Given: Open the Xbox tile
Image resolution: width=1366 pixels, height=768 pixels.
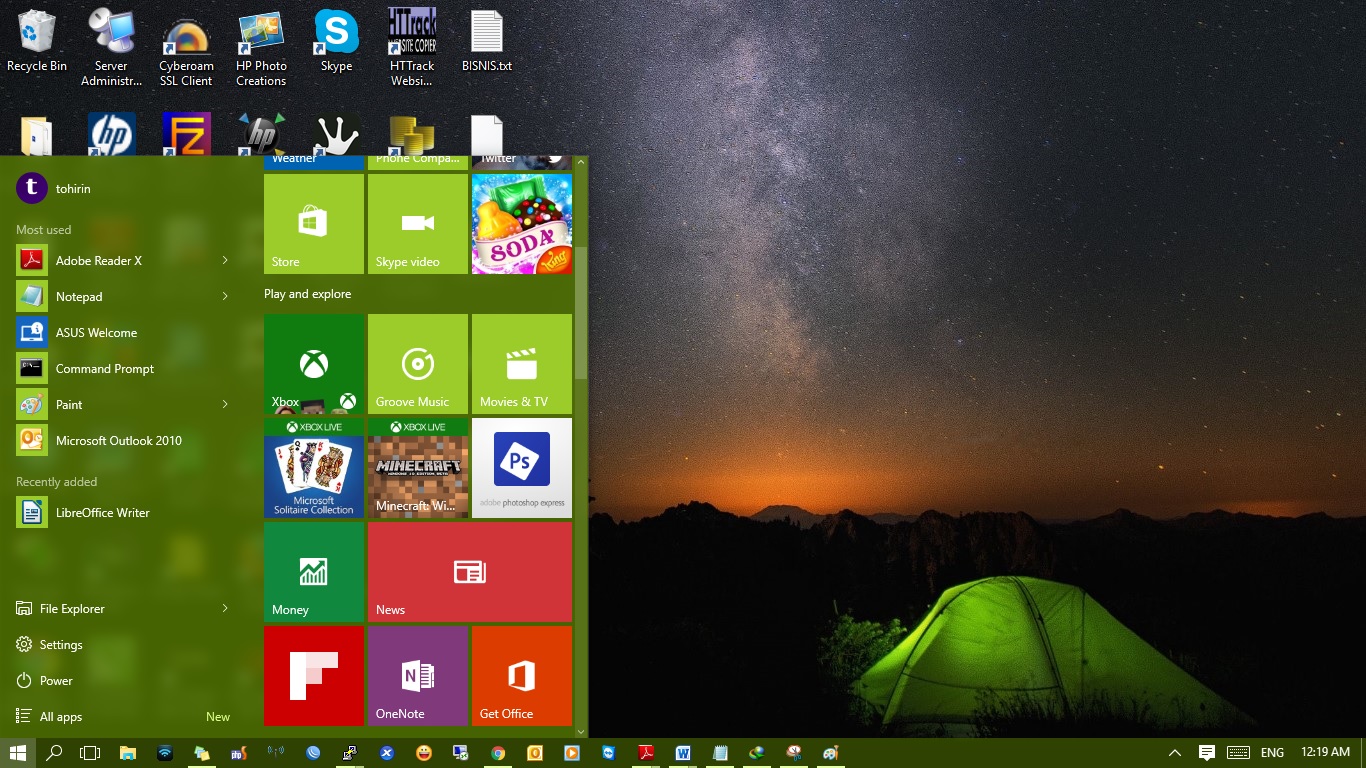Looking at the screenshot, I should point(314,364).
